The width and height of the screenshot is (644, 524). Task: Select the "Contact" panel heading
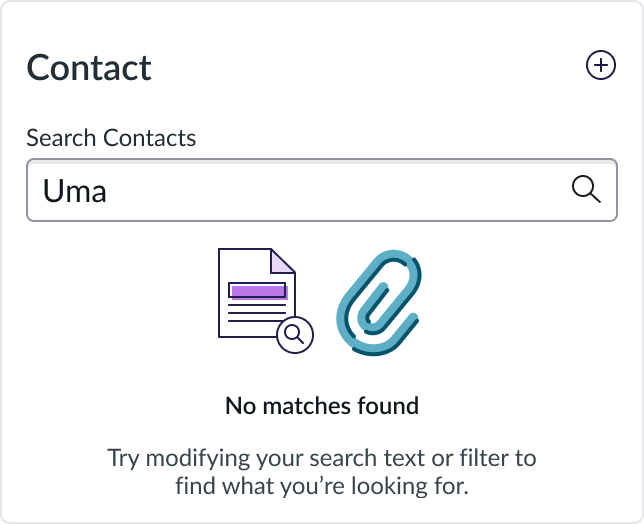click(x=89, y=67)
